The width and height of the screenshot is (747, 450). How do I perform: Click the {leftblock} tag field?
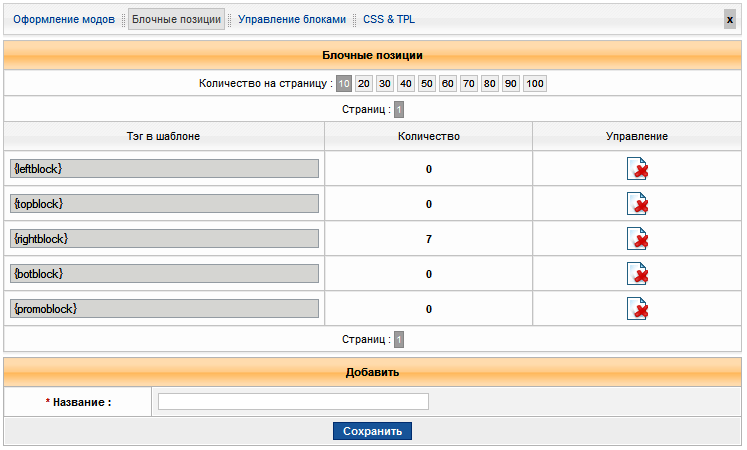coord(164,169)
